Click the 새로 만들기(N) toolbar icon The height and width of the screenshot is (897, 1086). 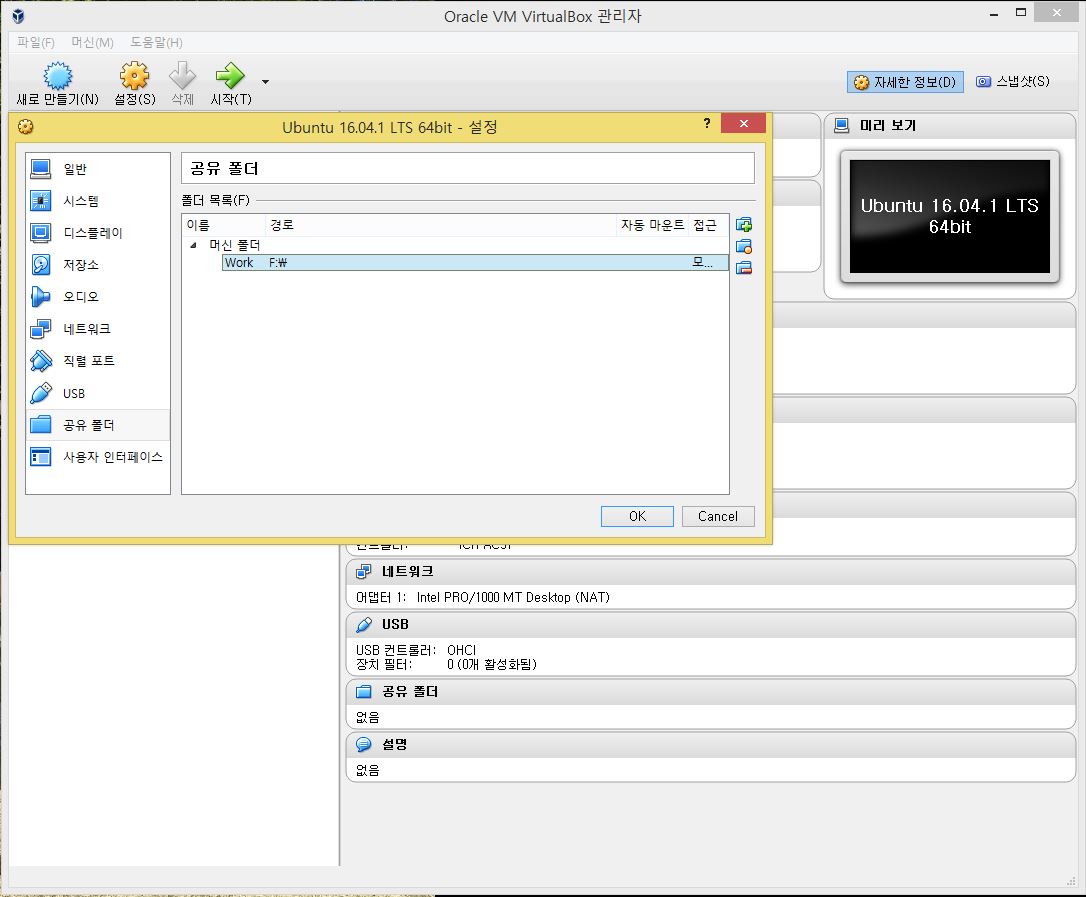click(x=58, y=77)
